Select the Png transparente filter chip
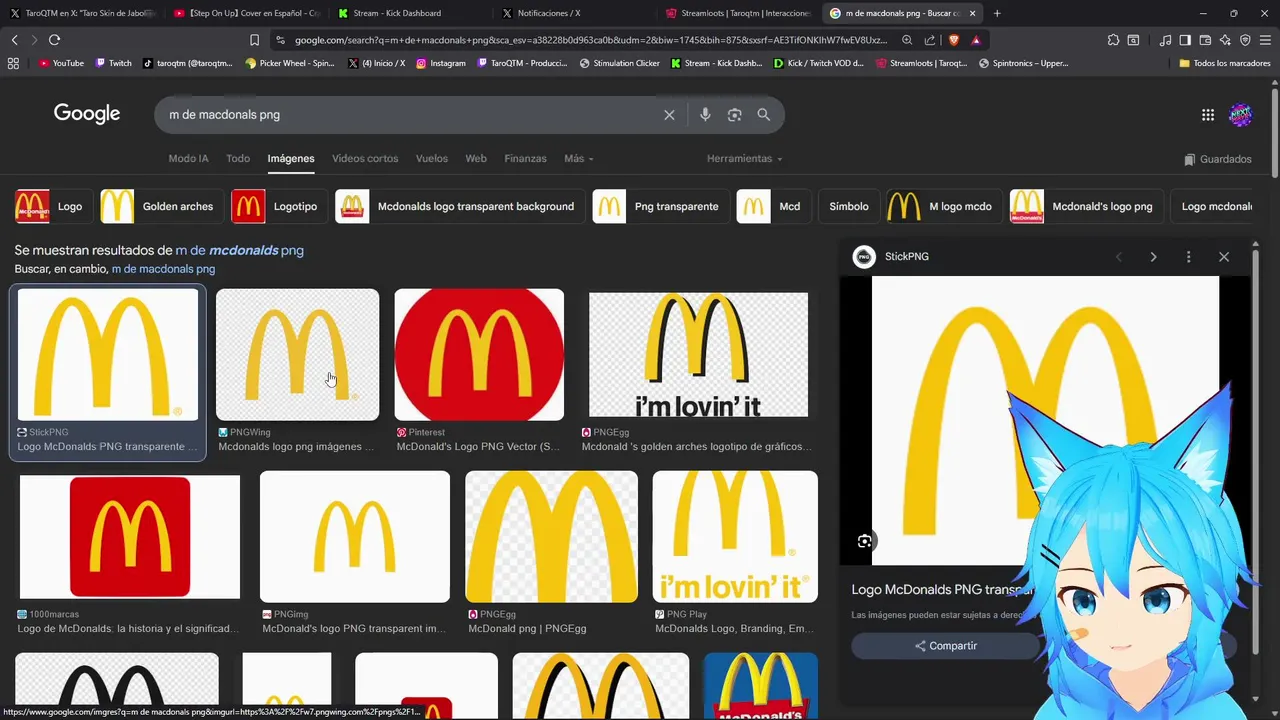This screenshot has height=720, width=1280. tap(659, 207)
